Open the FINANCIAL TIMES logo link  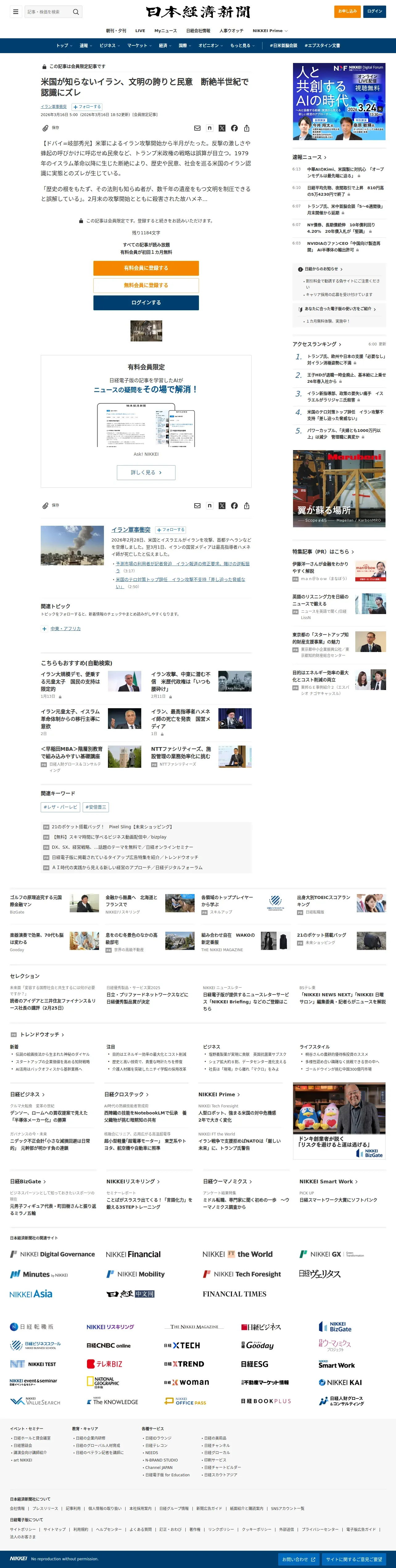[234, 1294]
